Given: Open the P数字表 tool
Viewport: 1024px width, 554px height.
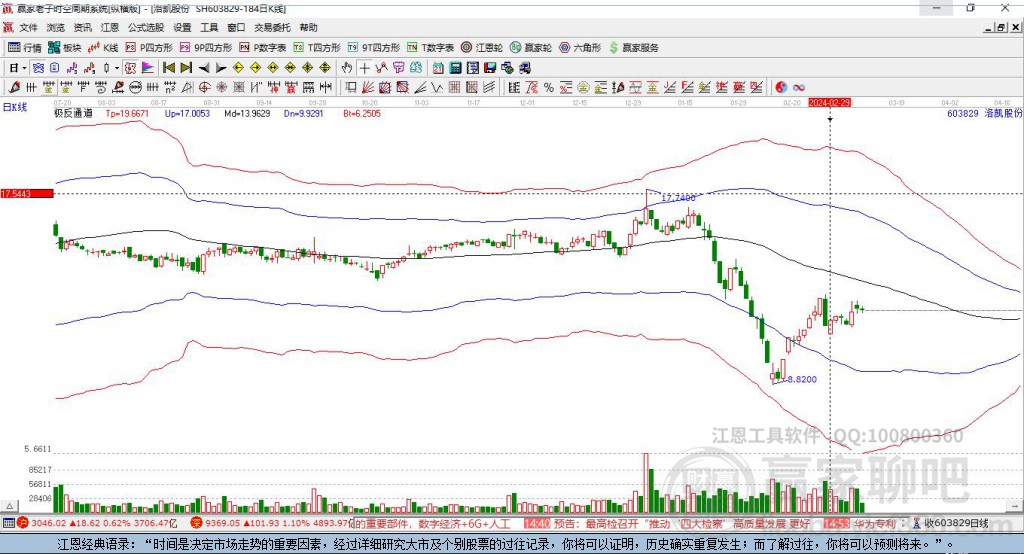Looking at the screenshot, I should (263, 48).
